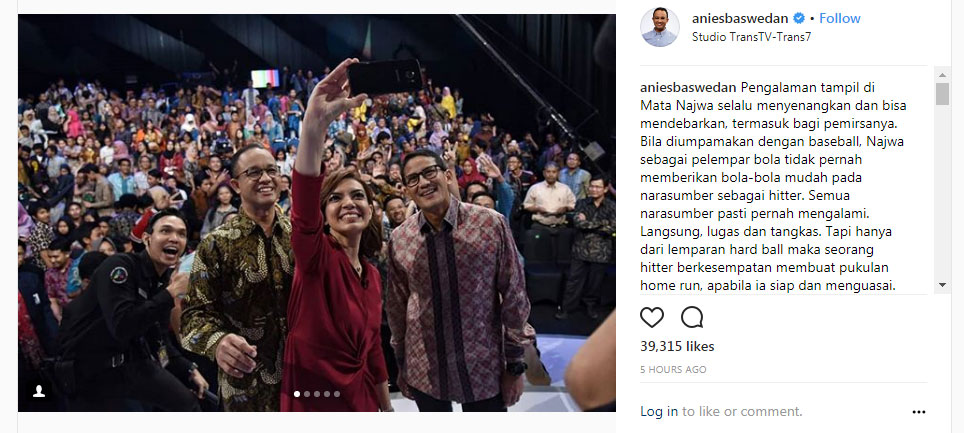964x433 pixels.
Task: Follow the aniesbaswedan account
Action: [x=840, y=18]
